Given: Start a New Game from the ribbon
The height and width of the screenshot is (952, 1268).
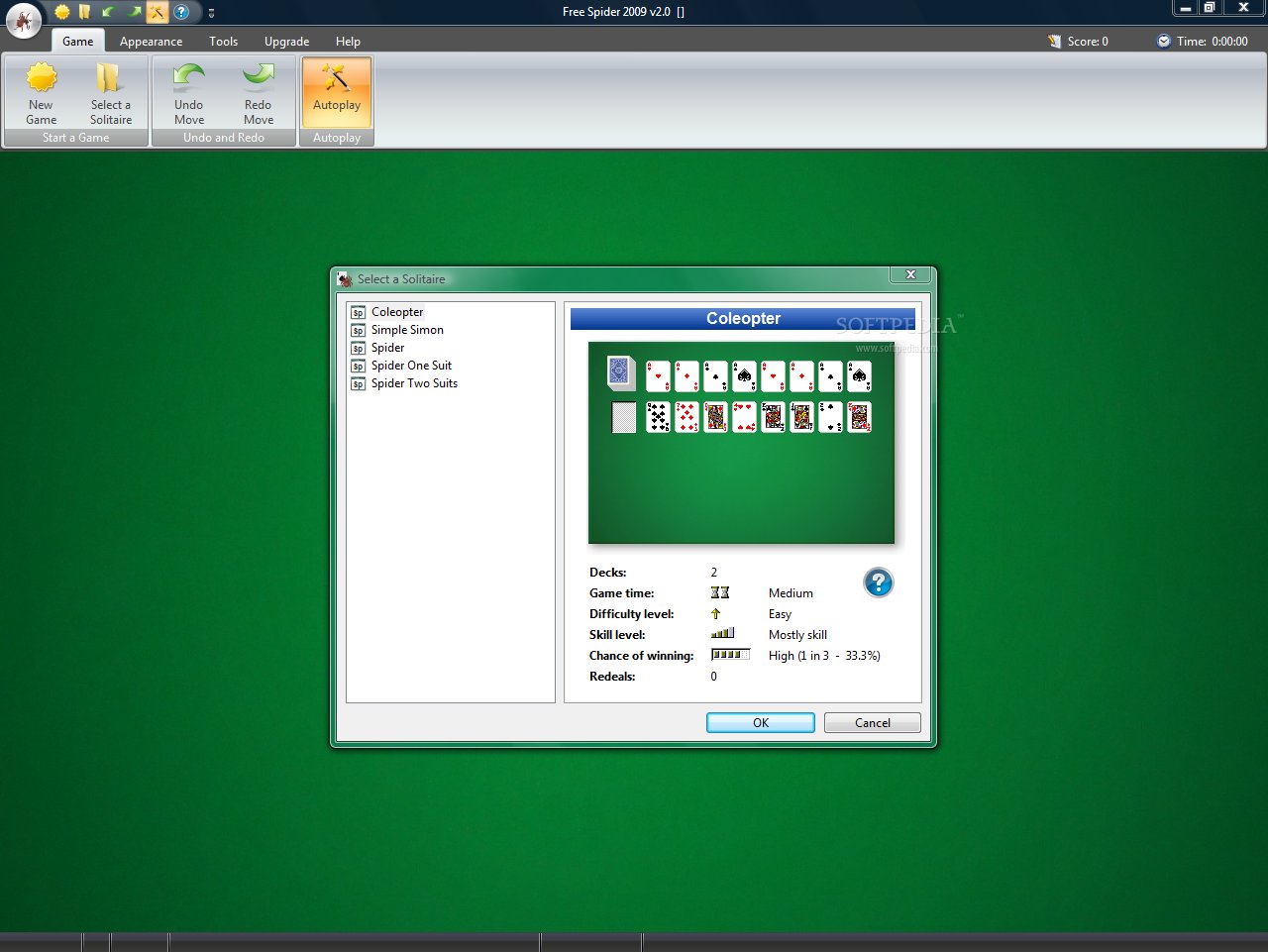Looking at the screenshot, I should [x=41, y=93].
